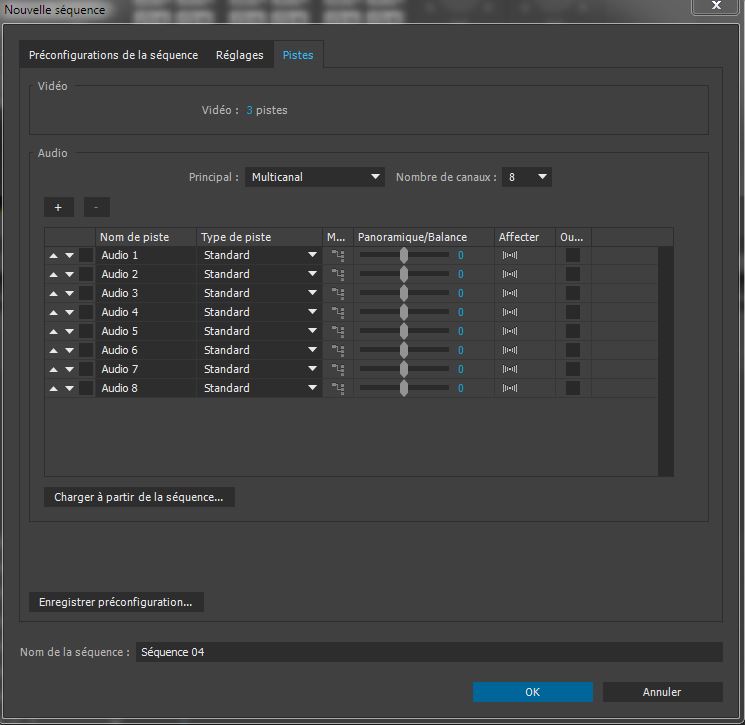Viewport: 745px width, 725px height.
Task: Toggle the checkbox left of Audio 8 name
Action: pyautogui.click(x=86, y=389)
